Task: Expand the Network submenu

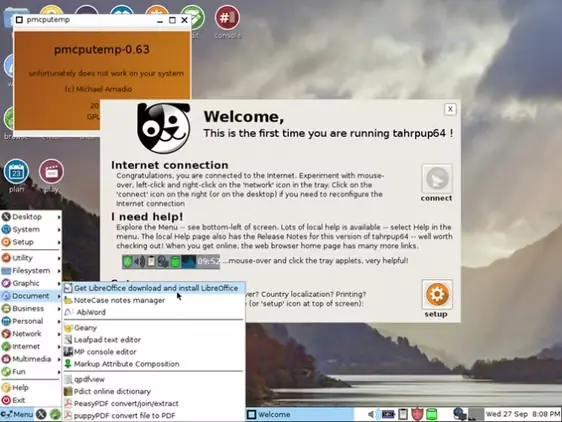Action: [x=31, y=334]
